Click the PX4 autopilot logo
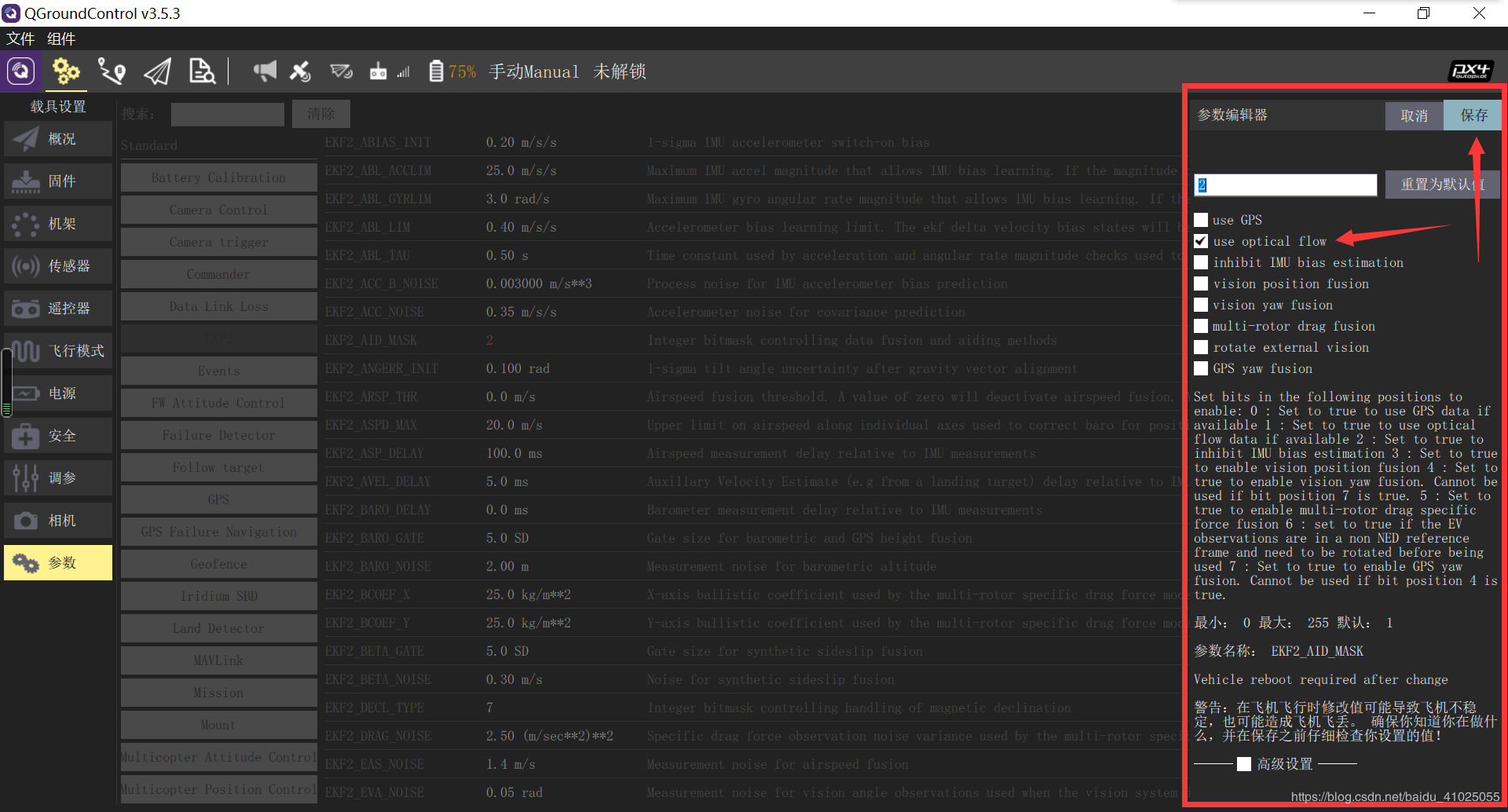The image size is (1508, 812). [x=1470, y=71]
